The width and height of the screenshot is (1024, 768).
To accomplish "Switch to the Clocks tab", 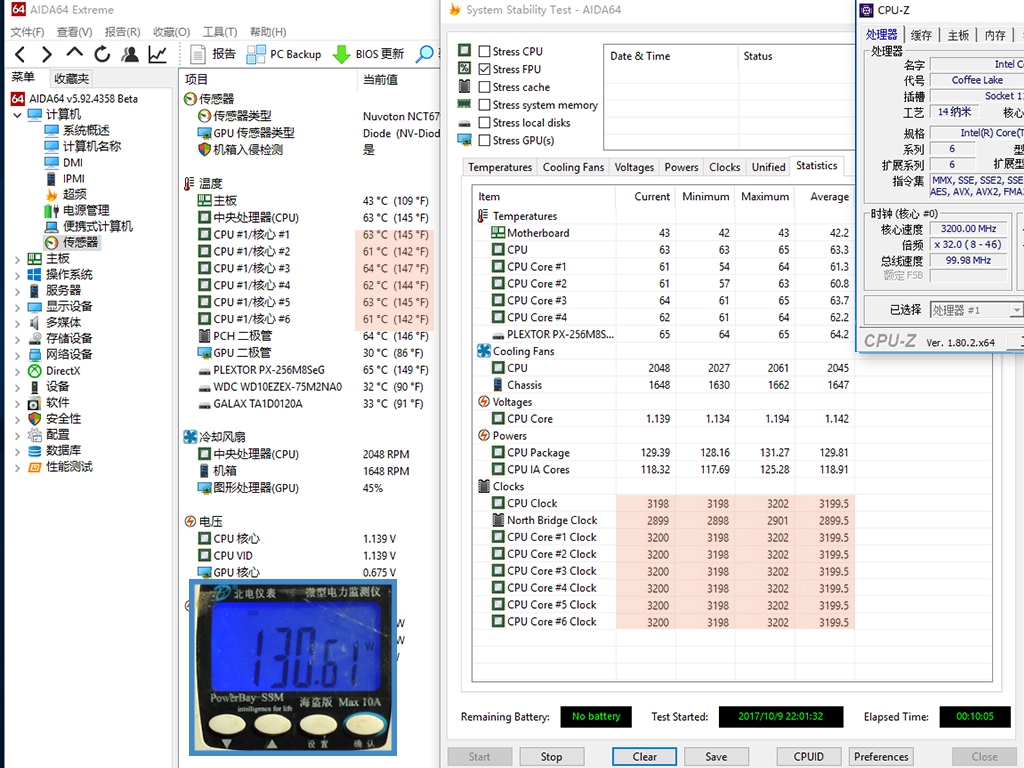I will tap(725, 167).
